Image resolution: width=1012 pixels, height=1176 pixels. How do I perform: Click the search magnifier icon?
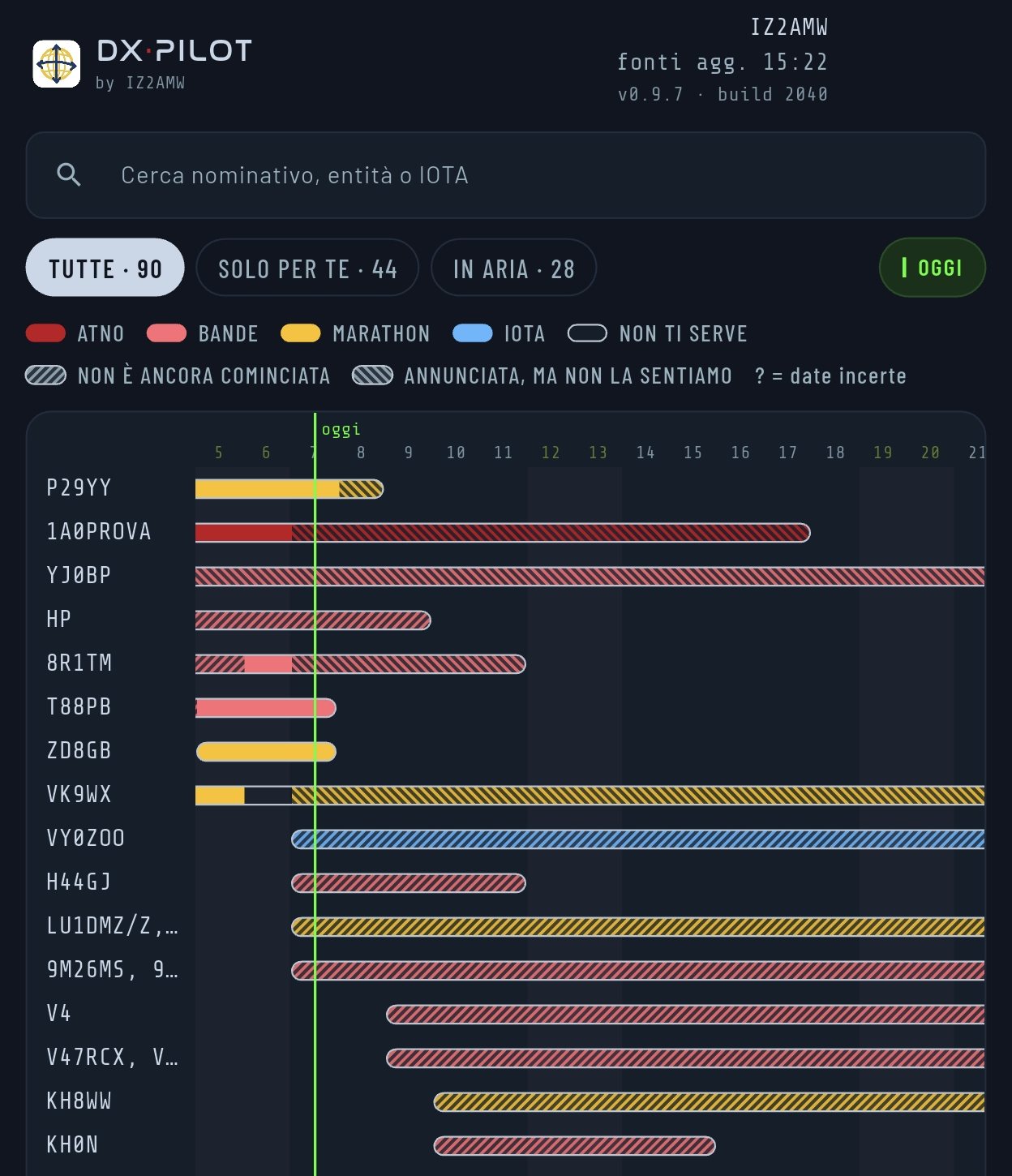pos(69,174)
